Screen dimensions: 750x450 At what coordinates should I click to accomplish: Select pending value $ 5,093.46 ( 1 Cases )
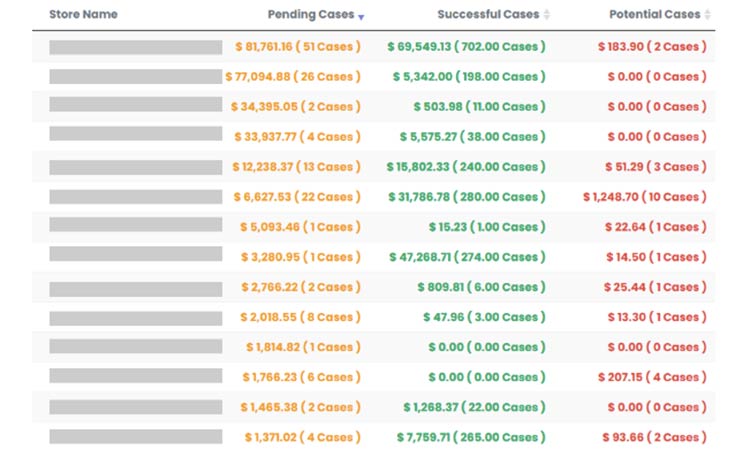(x=300, y=227)
